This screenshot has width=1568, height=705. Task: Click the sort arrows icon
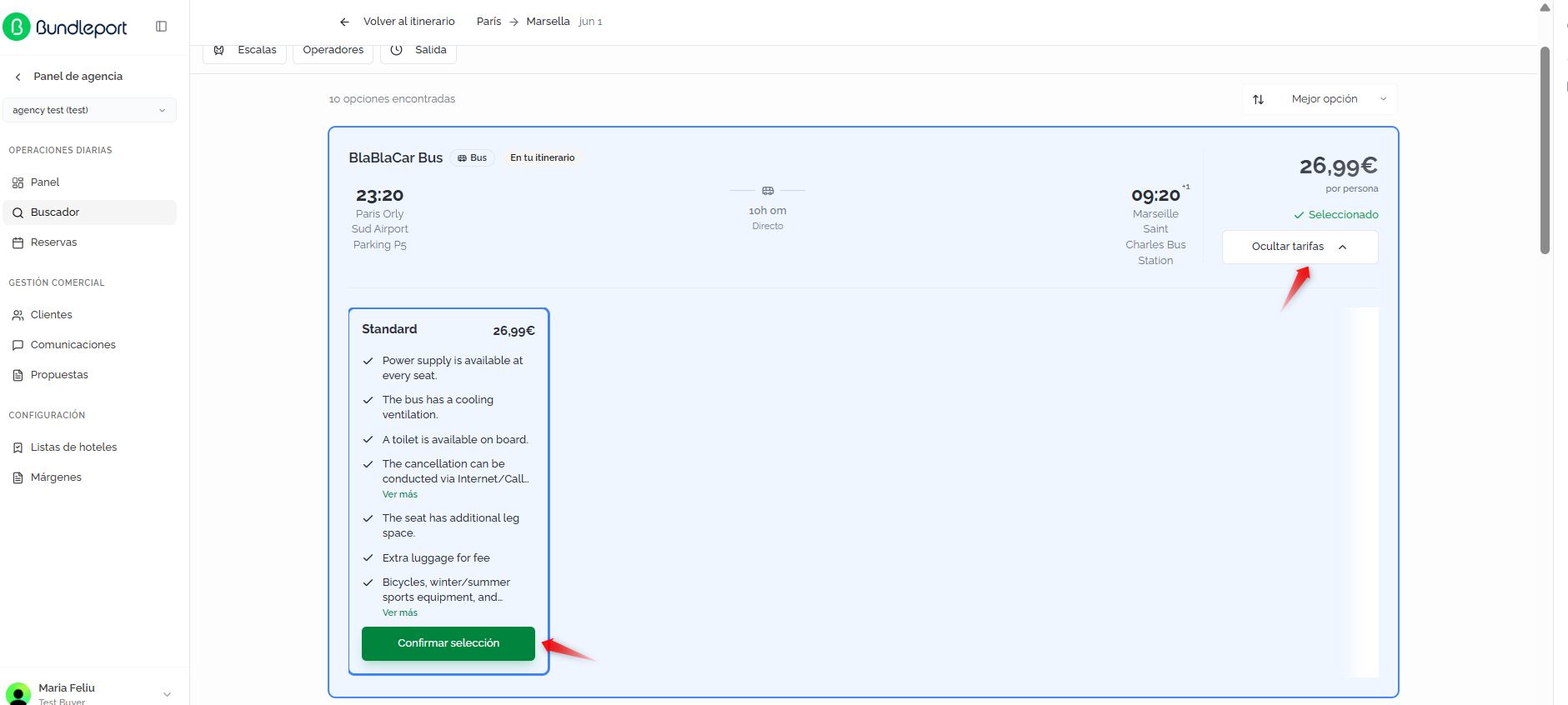[1259, 99]
